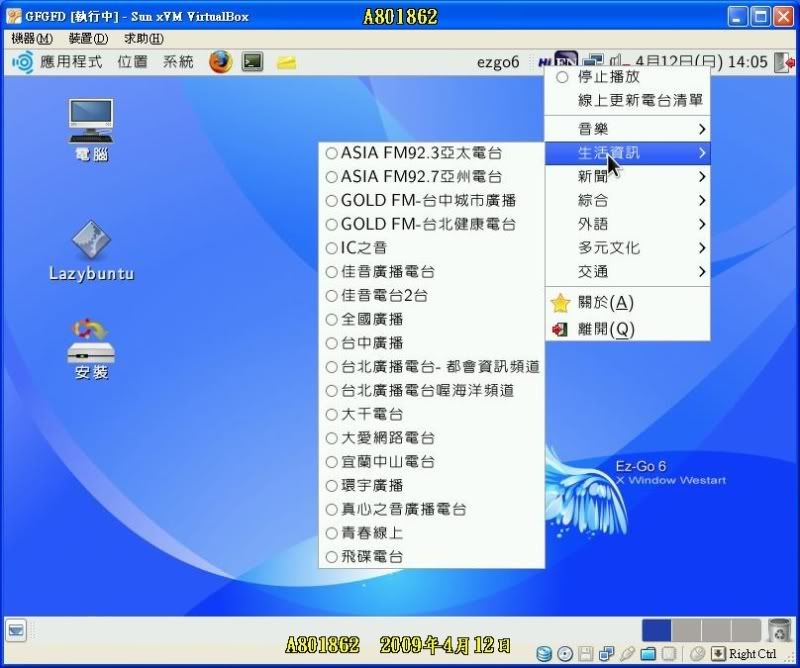This screenshot has height=668, width=800.
Task: Click the VirtualBox CD/DVD status icon
Action: click(565, 654)
